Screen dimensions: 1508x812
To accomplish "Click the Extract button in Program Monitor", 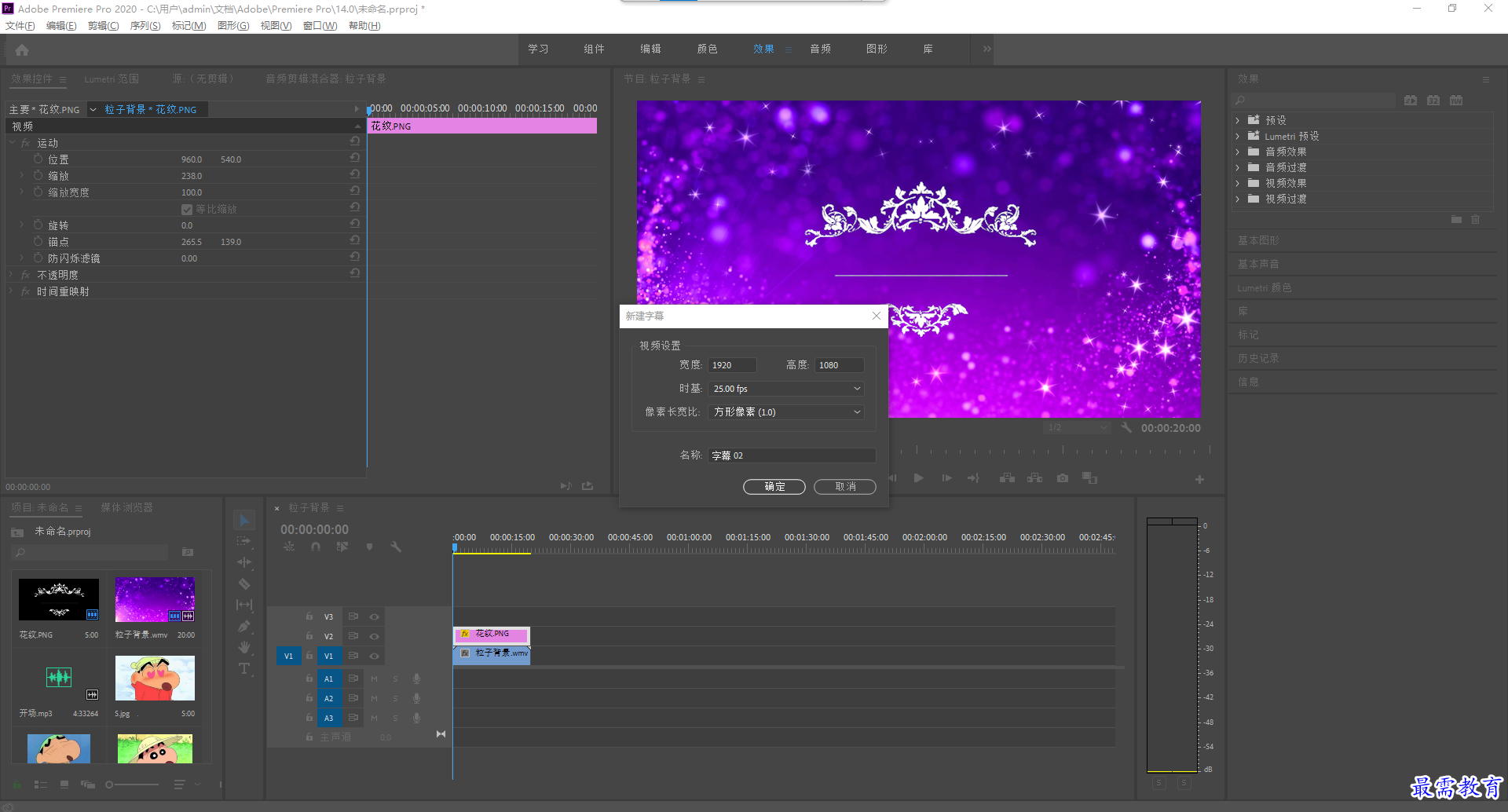I will click(1034, 478).
